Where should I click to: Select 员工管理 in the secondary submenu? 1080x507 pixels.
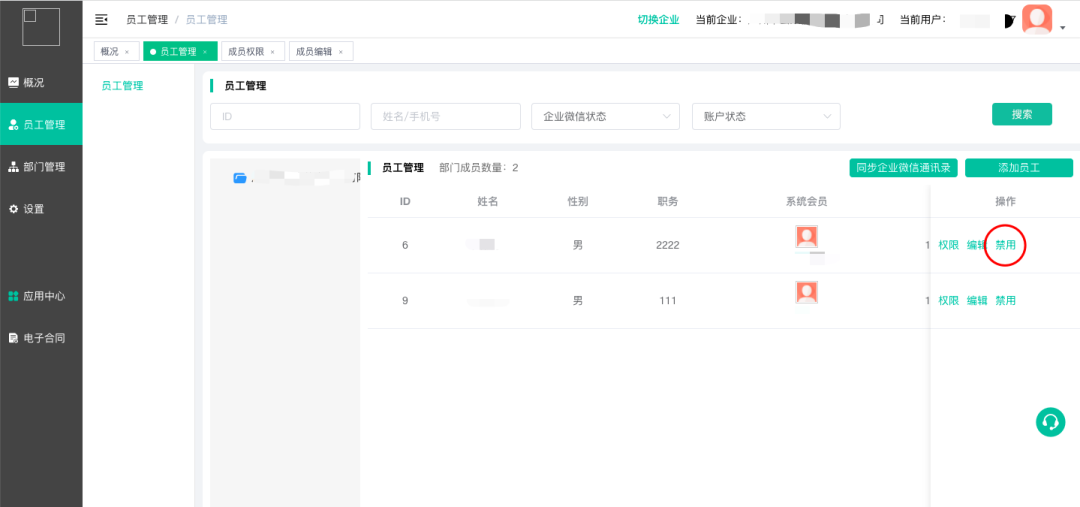tap(123, 86)
